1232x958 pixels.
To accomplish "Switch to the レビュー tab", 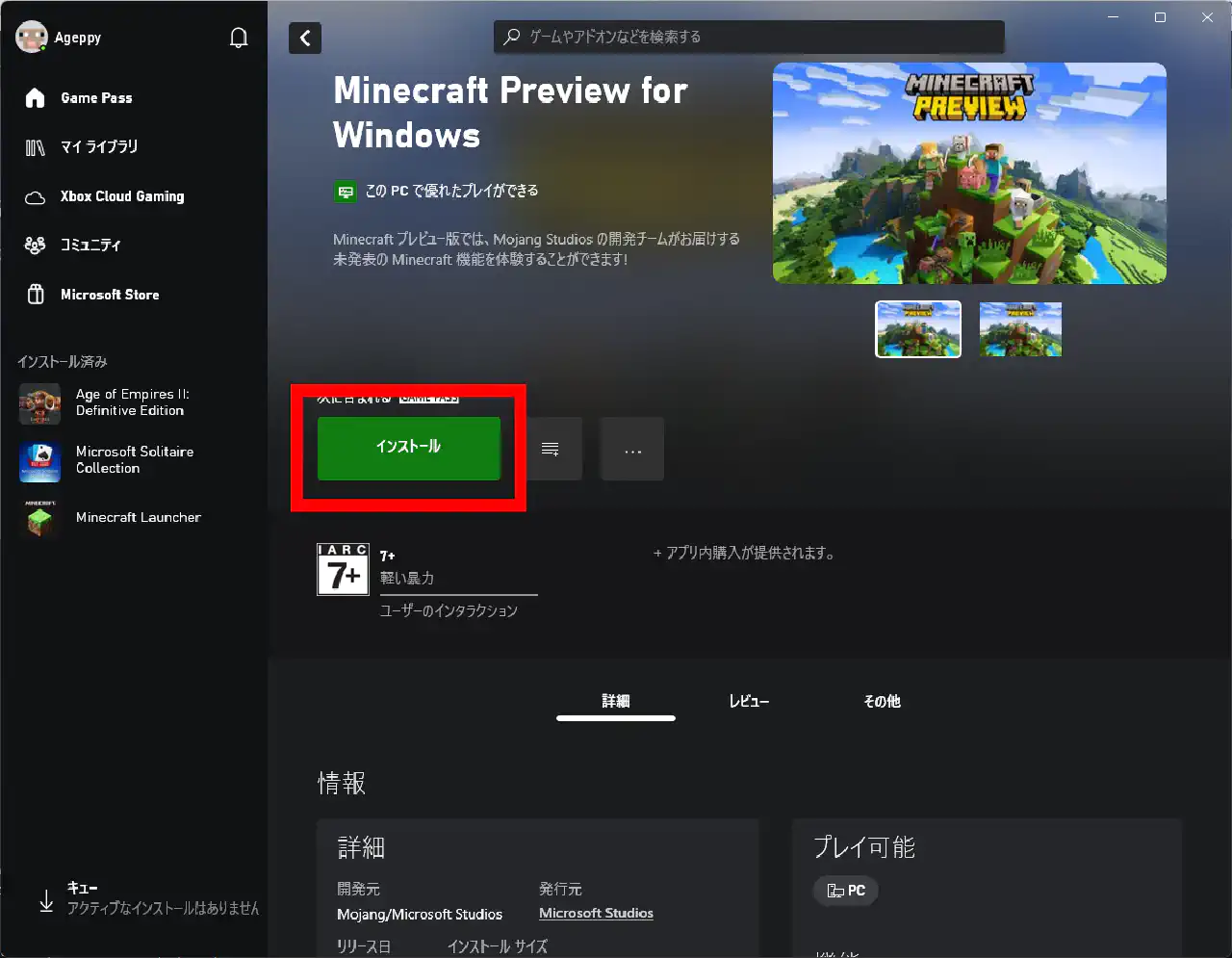I will click(749, 702).
